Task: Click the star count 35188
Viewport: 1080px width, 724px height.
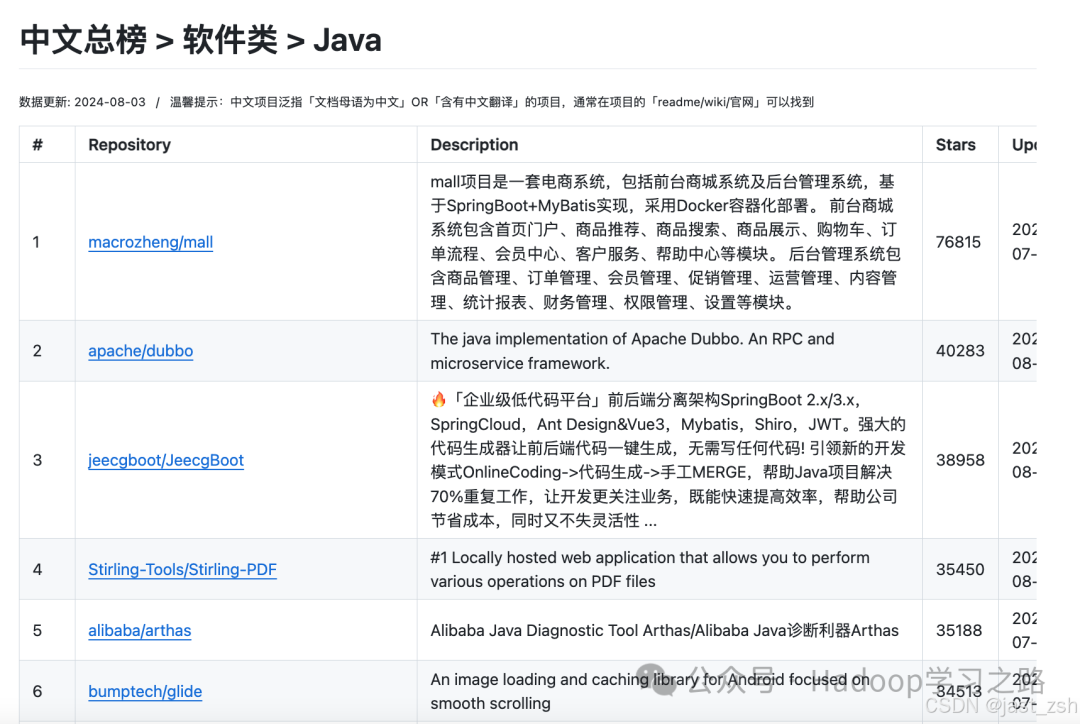Action: (958, 630)
